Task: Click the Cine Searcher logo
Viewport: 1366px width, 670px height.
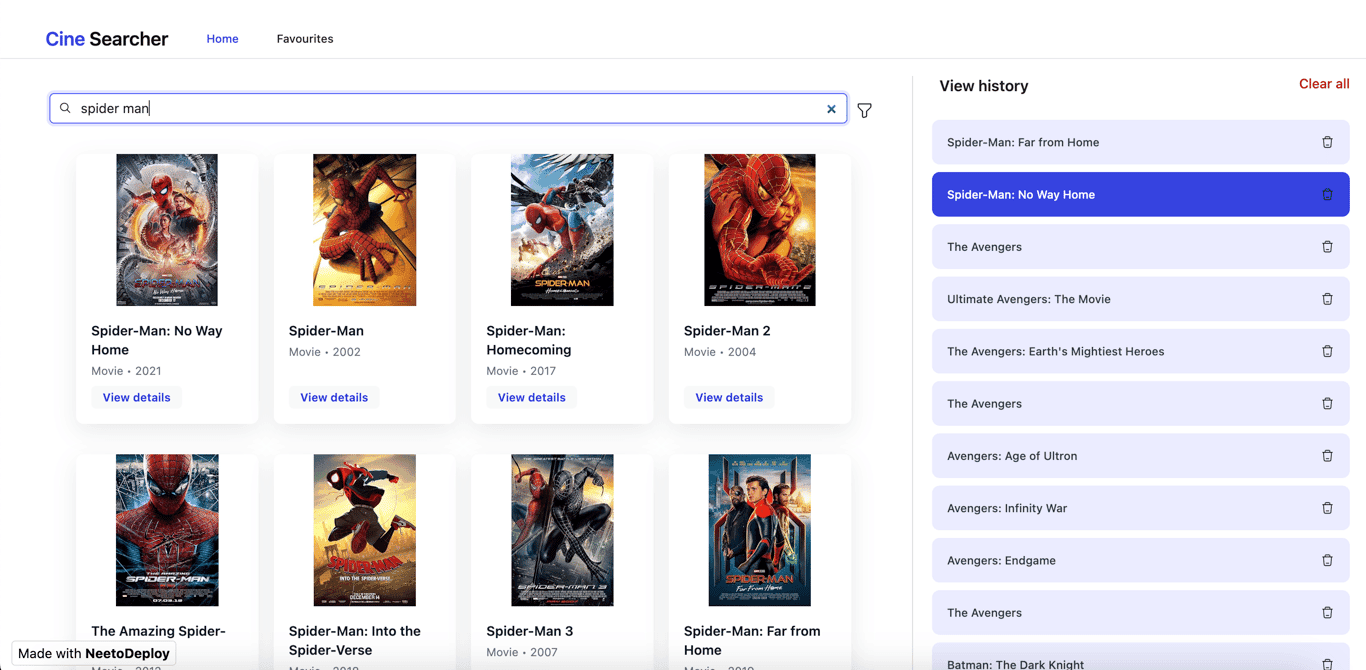Action: (x=107, y=39)
